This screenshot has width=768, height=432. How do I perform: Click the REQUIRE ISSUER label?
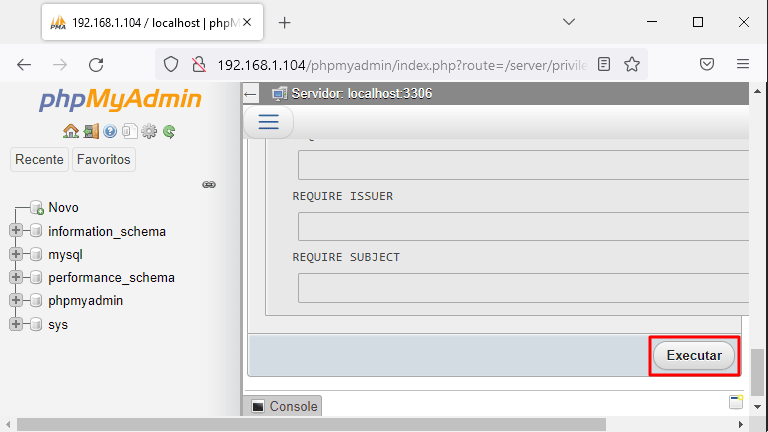click(x=342, y=196)
